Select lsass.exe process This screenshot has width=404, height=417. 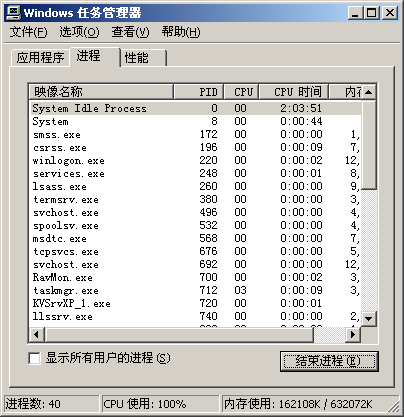[x=195, y=186]
